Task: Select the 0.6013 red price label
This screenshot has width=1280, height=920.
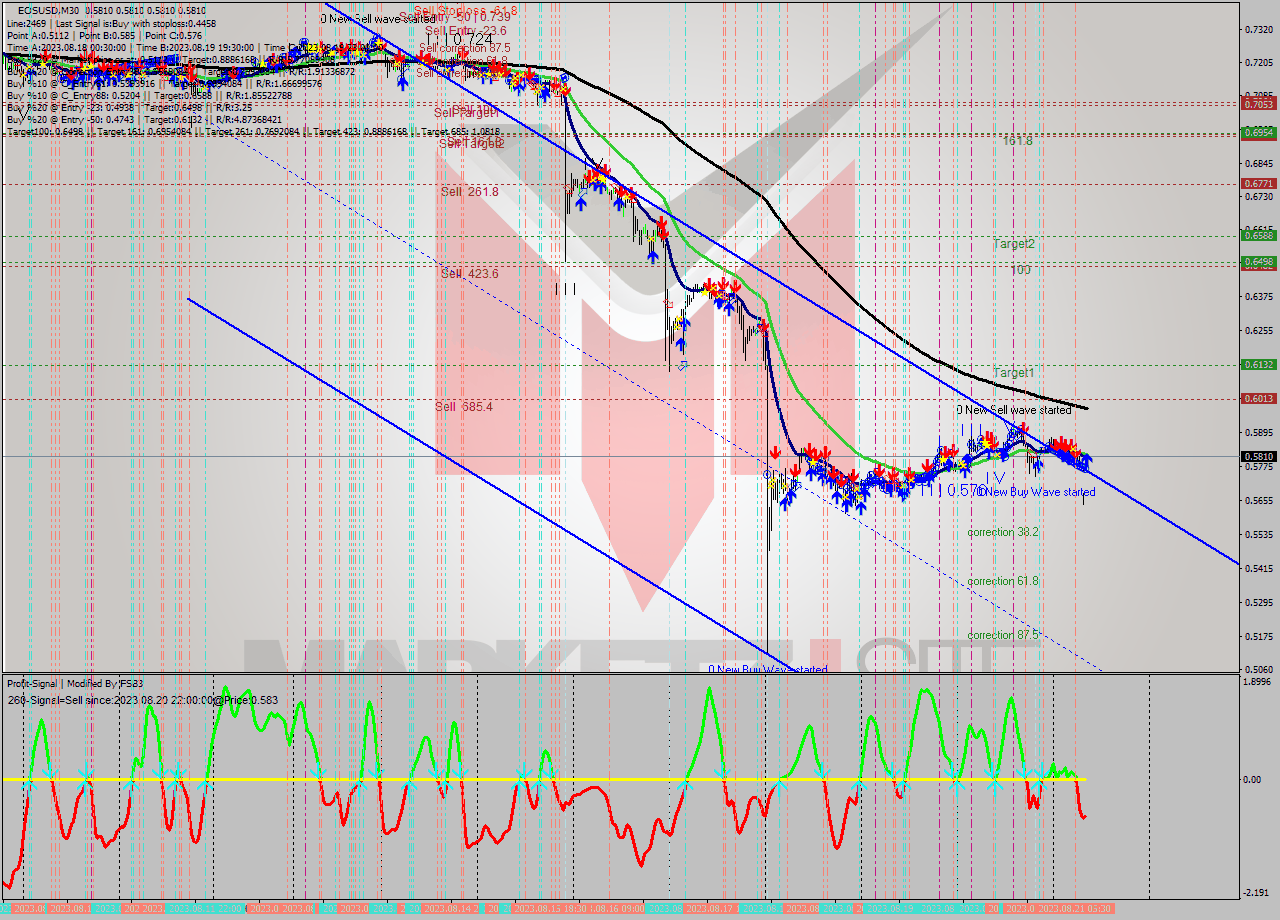Action: pyautogui.click(x=1258, y=398)
